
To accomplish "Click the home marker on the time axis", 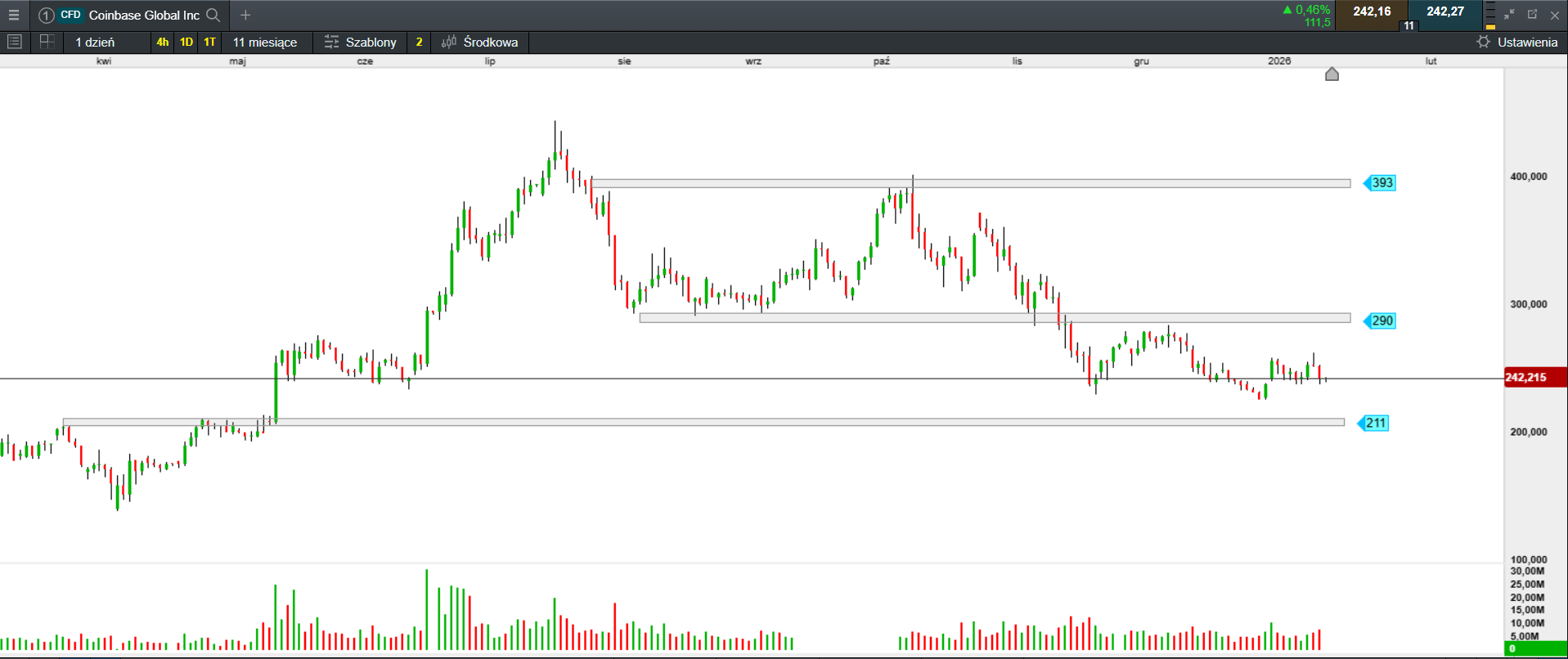I will pos(1332,74).
